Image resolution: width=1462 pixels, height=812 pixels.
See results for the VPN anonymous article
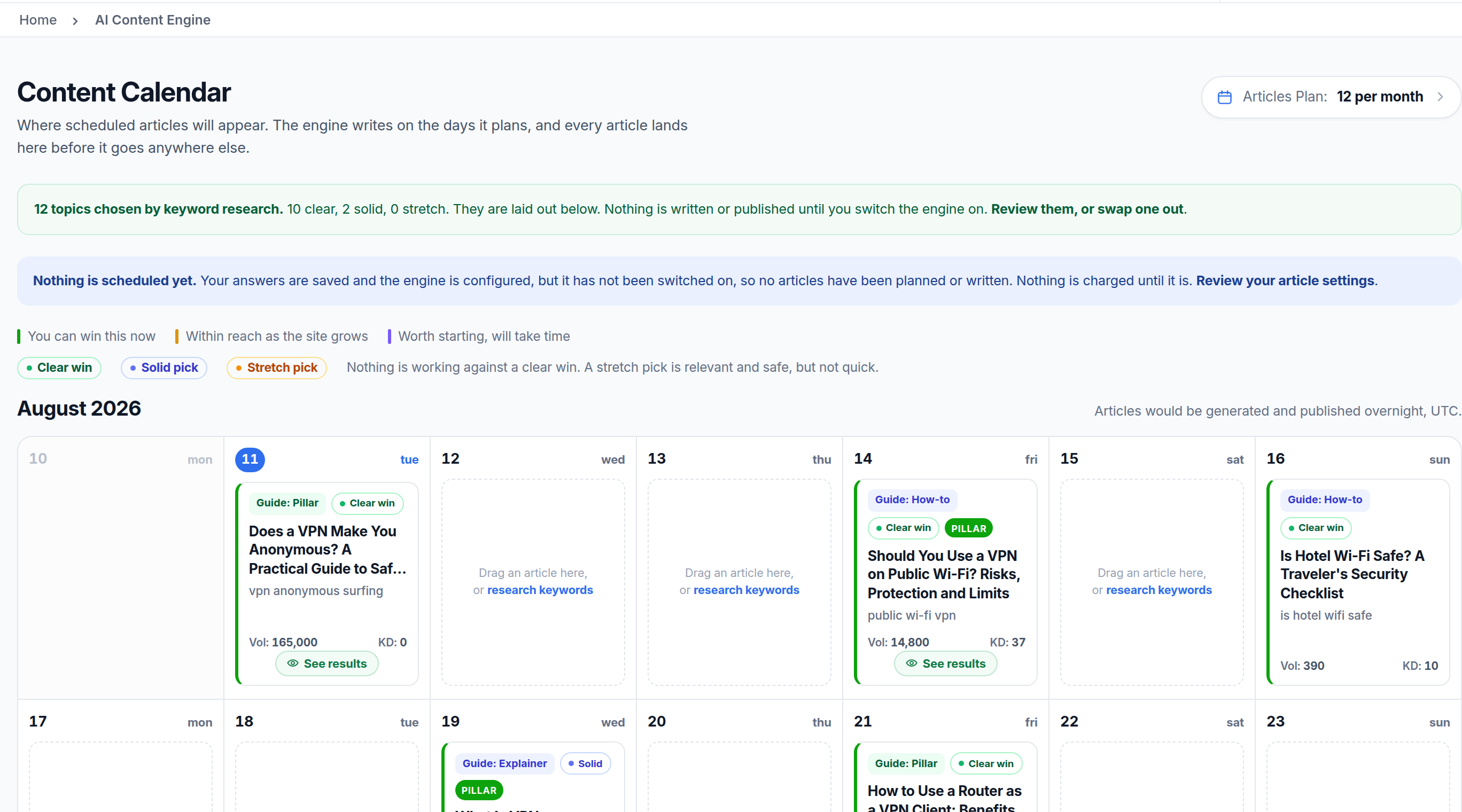click(327, 663)
